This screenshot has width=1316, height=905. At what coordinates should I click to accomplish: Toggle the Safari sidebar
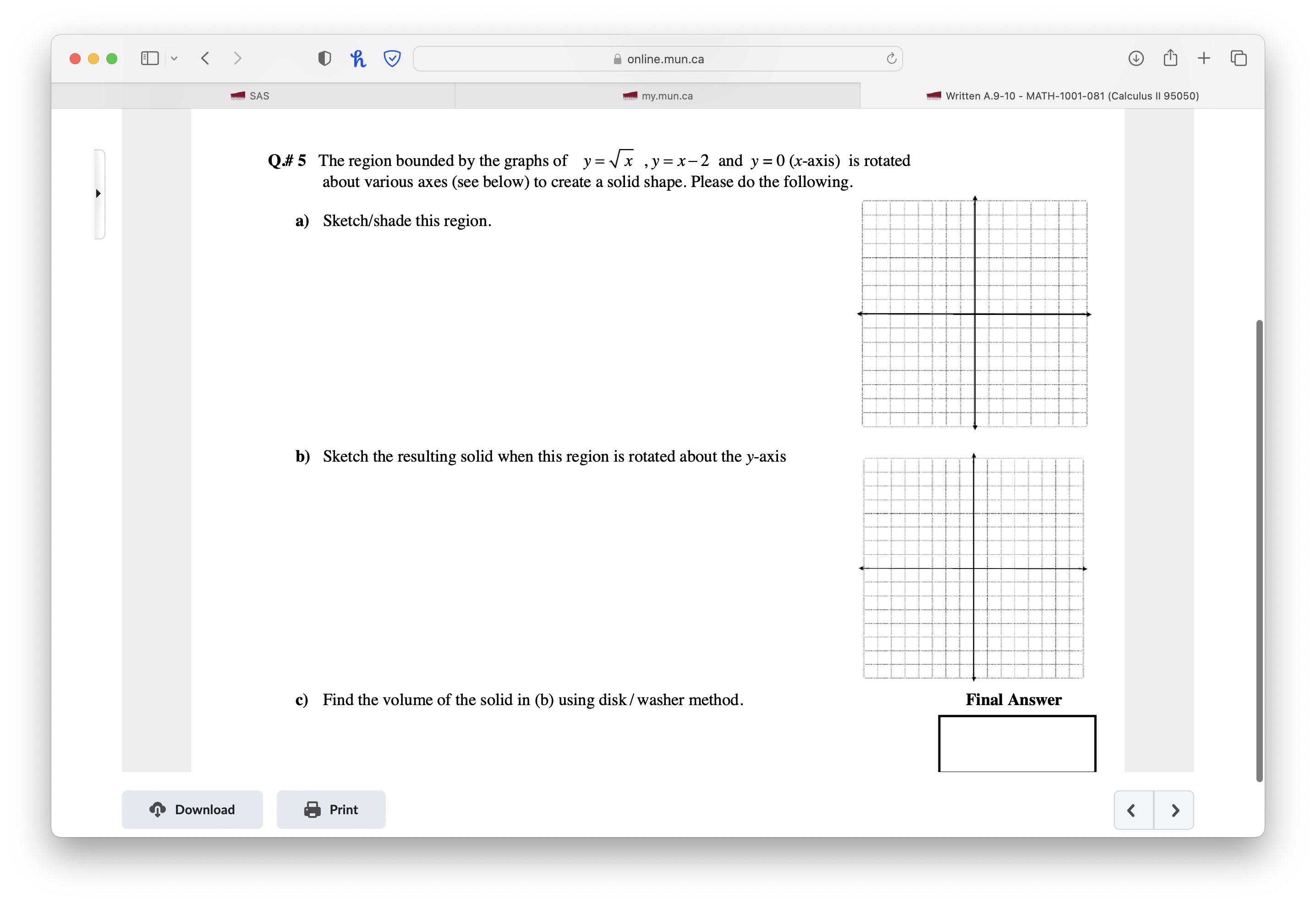click(x=149, y=58)
